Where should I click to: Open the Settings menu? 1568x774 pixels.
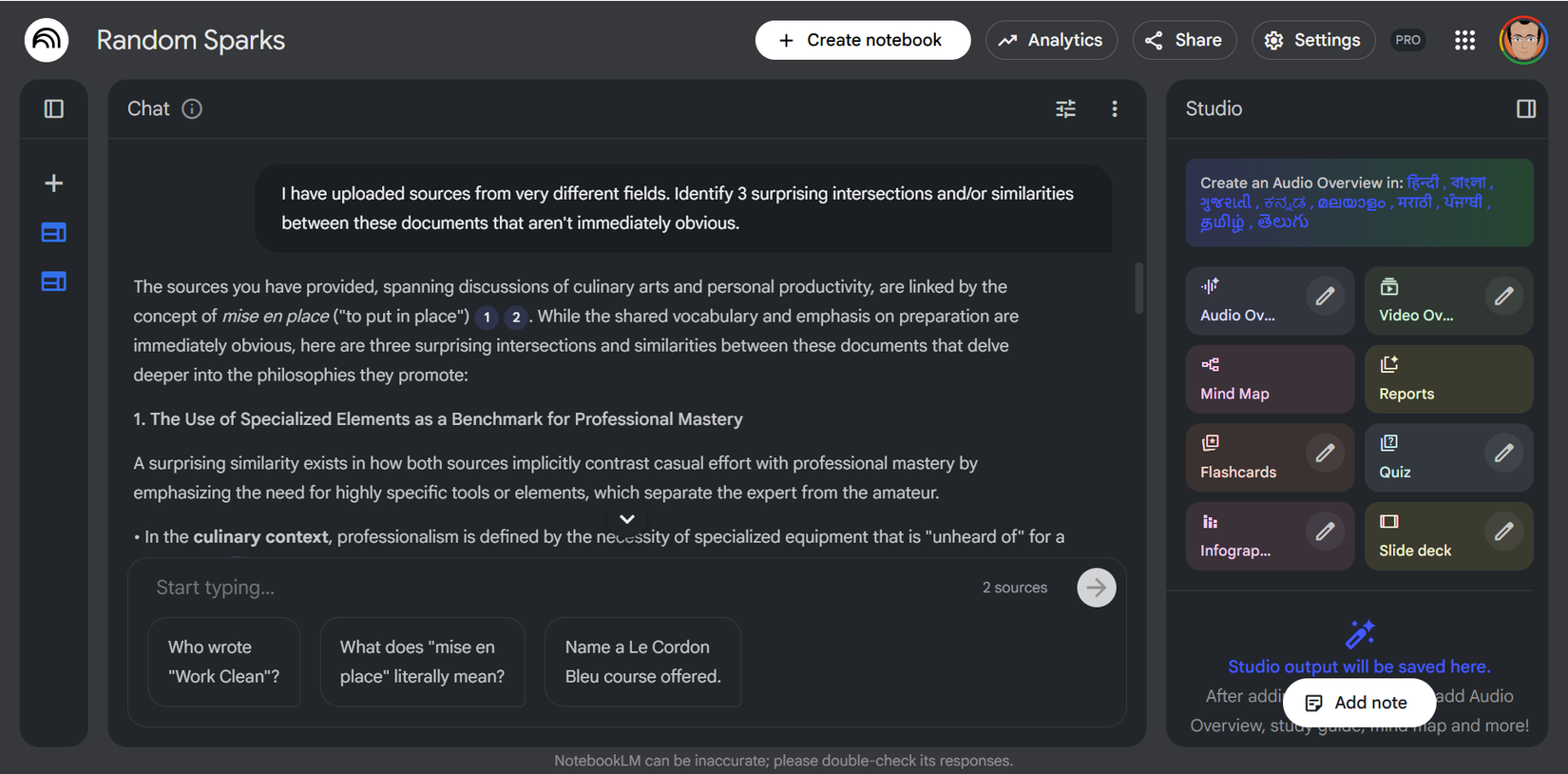click(x=1312, y=40)
